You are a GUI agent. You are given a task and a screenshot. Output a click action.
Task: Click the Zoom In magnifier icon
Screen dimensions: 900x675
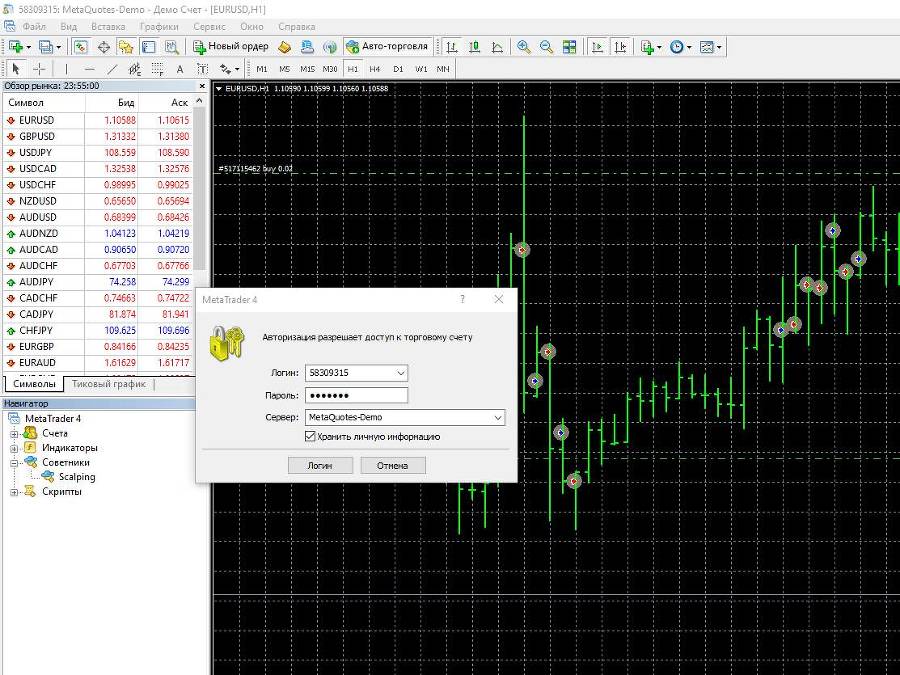tap(523, 46)
